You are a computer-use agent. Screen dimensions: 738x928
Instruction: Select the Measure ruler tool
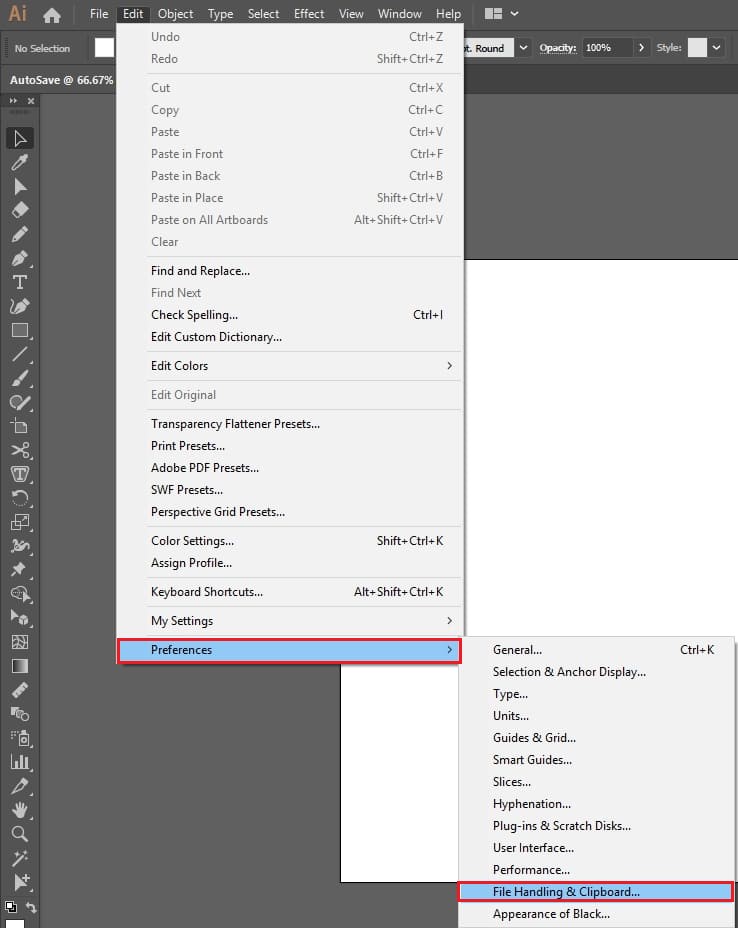click(20, 690)
